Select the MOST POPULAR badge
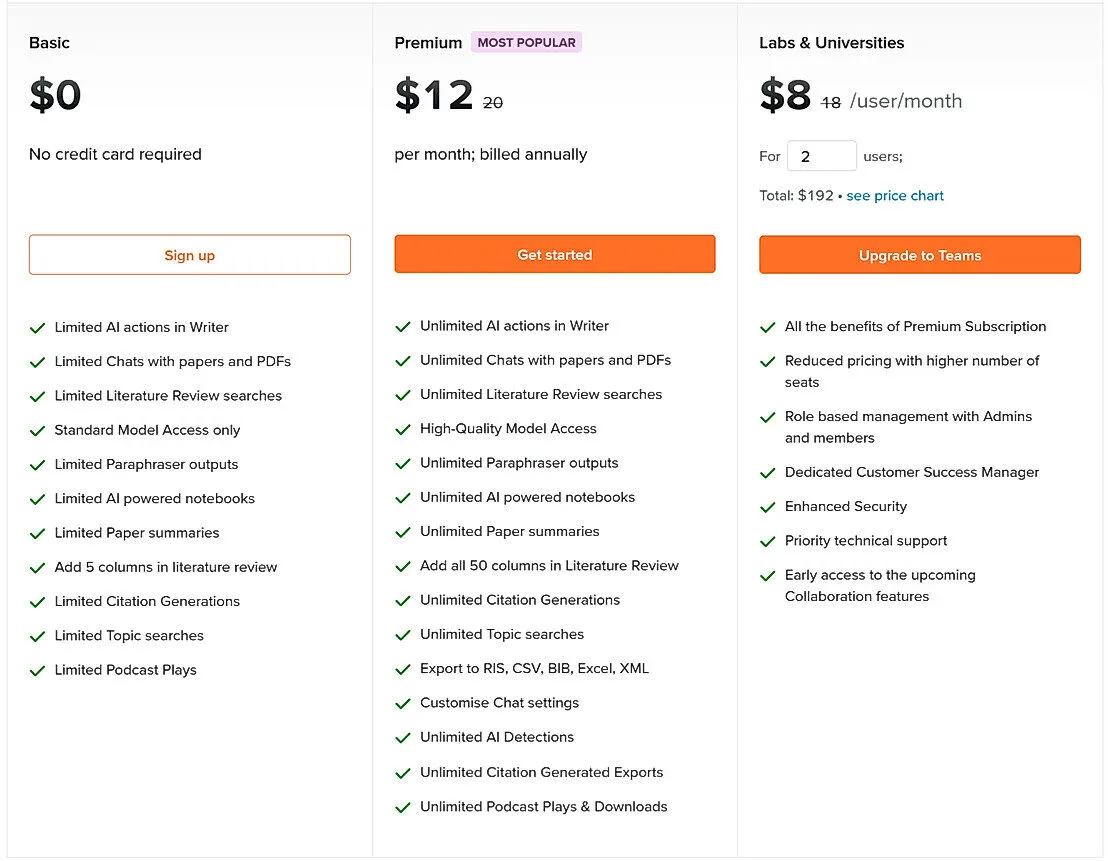 coord(526,42)
